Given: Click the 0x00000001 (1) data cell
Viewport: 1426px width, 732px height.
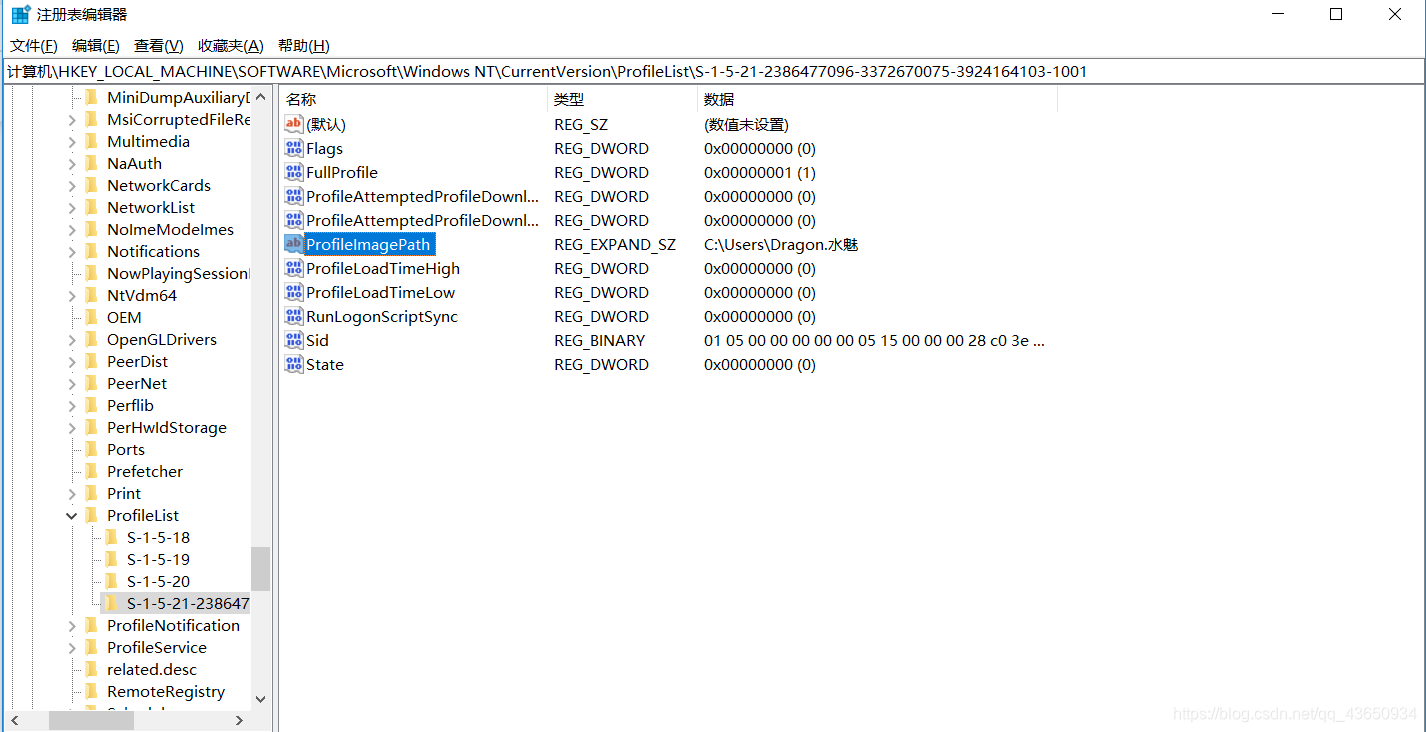Looking at the screenshot, I should [x=760, y=172].
